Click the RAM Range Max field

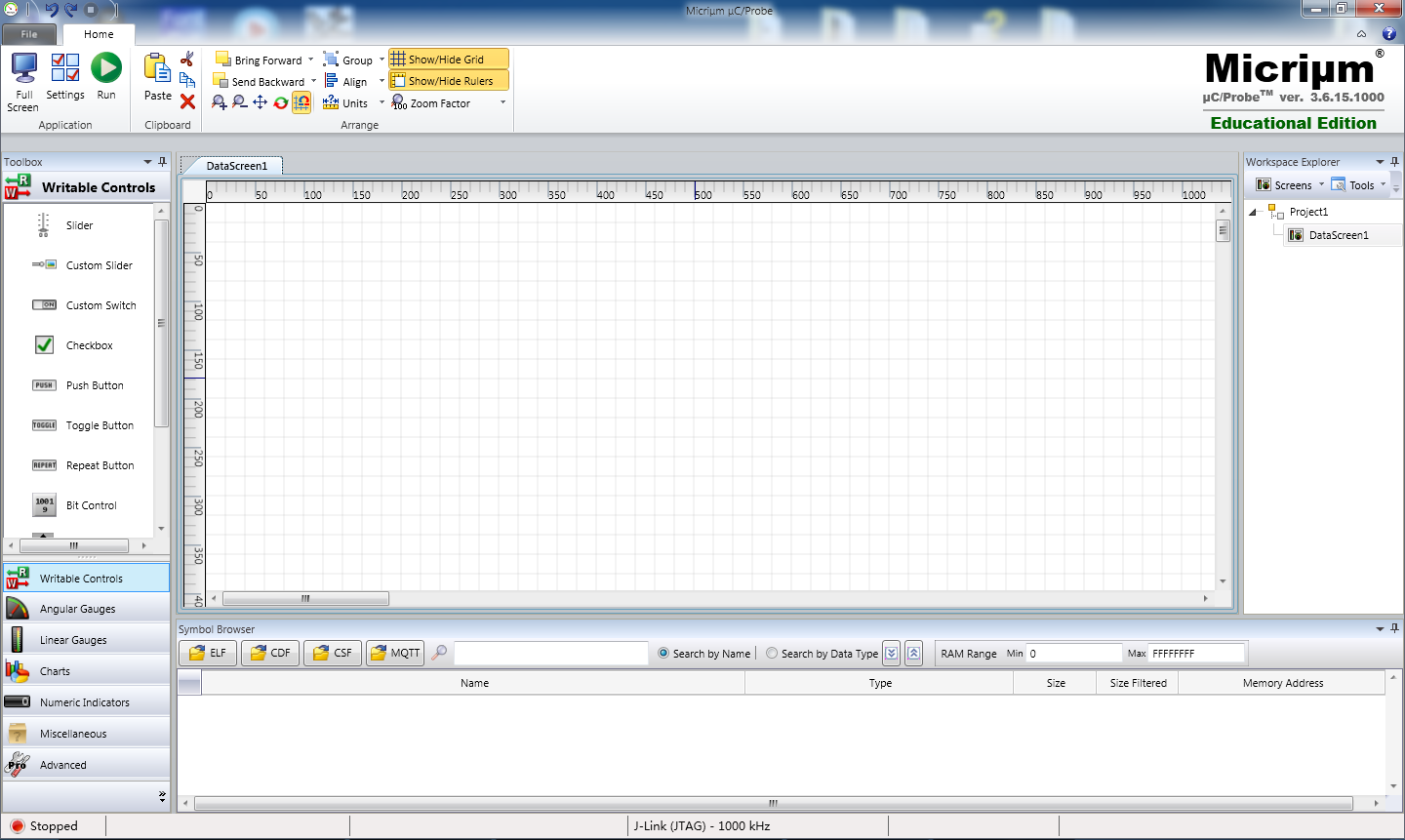tap(1197, 654)
